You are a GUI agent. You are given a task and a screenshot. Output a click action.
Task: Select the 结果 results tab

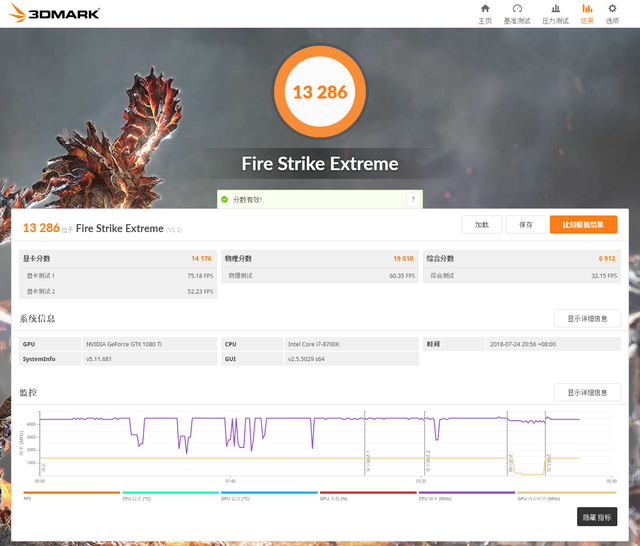point(587,14)
